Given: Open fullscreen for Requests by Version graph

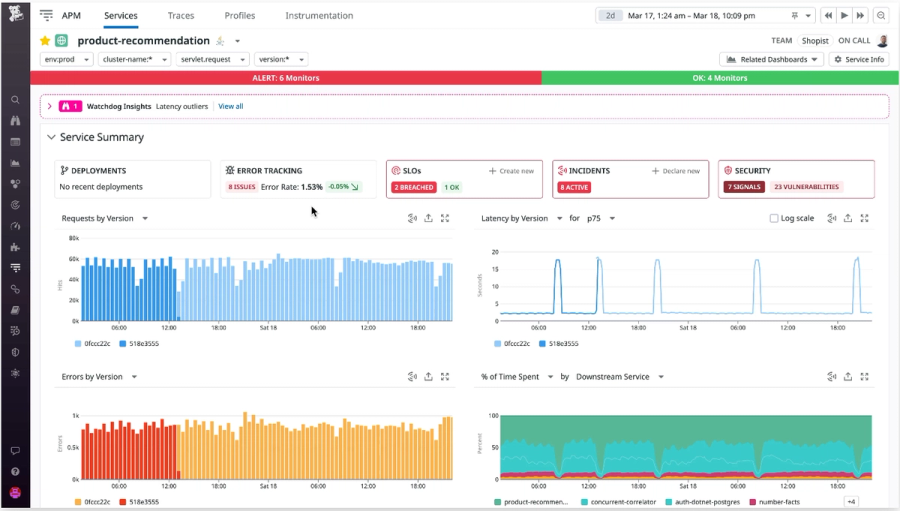Looking at the screenshot, I should coord(445,218).
